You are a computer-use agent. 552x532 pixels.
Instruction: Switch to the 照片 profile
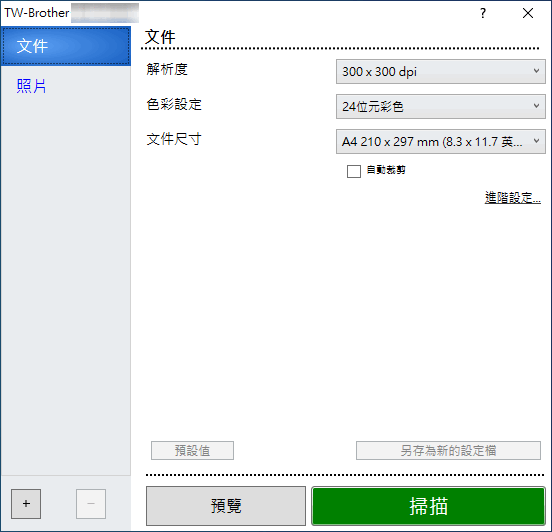click(x=31, y=86)
